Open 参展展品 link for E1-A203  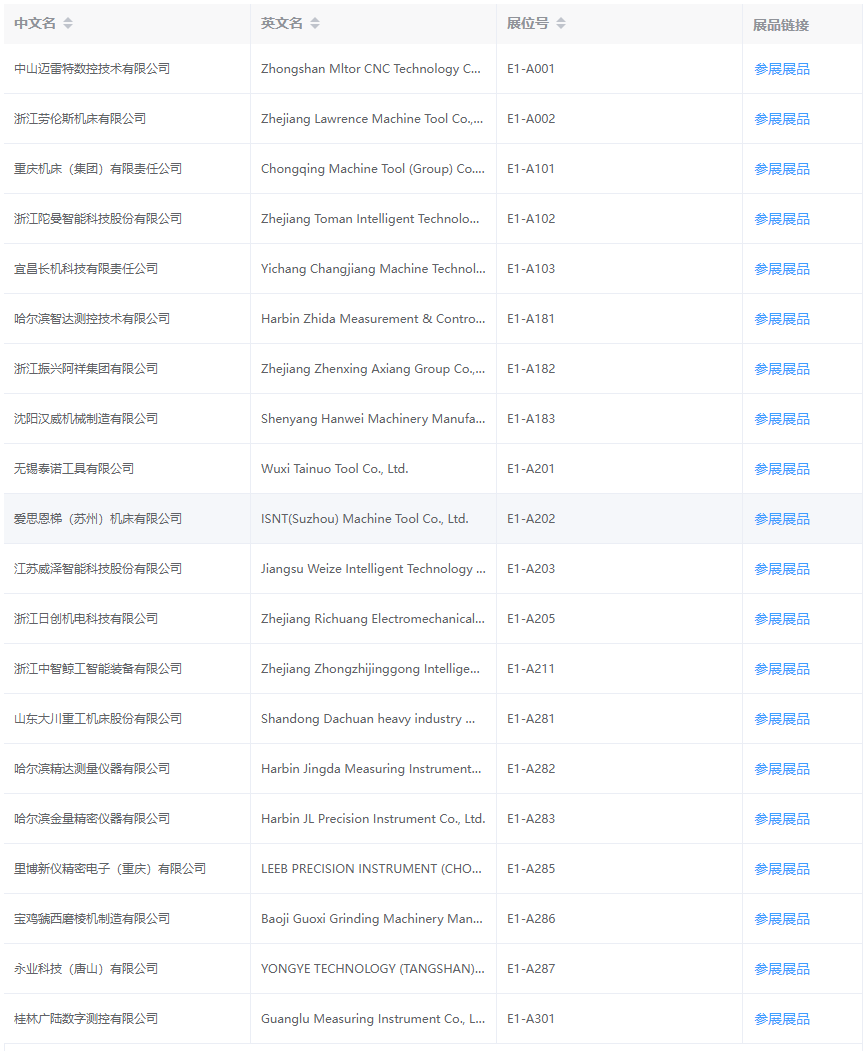pos(782,569)
